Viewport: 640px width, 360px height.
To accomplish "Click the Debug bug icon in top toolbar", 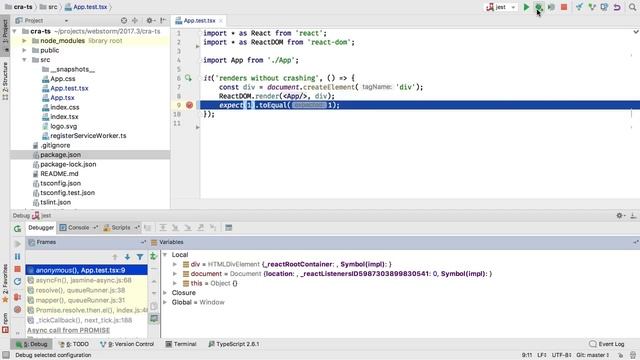I will [539, 7].
